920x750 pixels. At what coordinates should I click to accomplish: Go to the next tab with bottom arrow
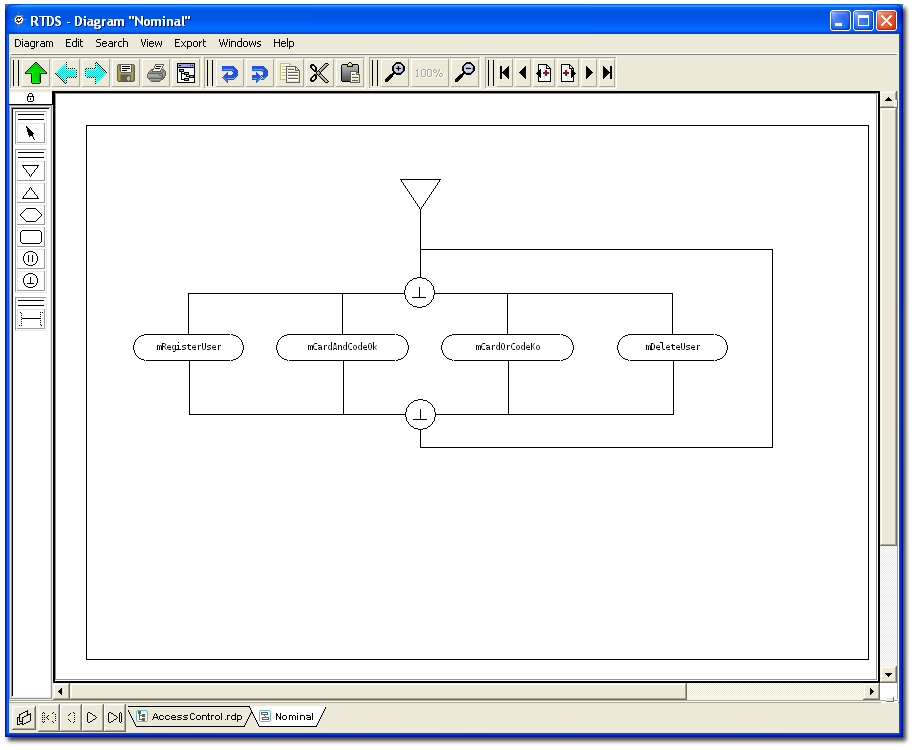coord(92,717)
